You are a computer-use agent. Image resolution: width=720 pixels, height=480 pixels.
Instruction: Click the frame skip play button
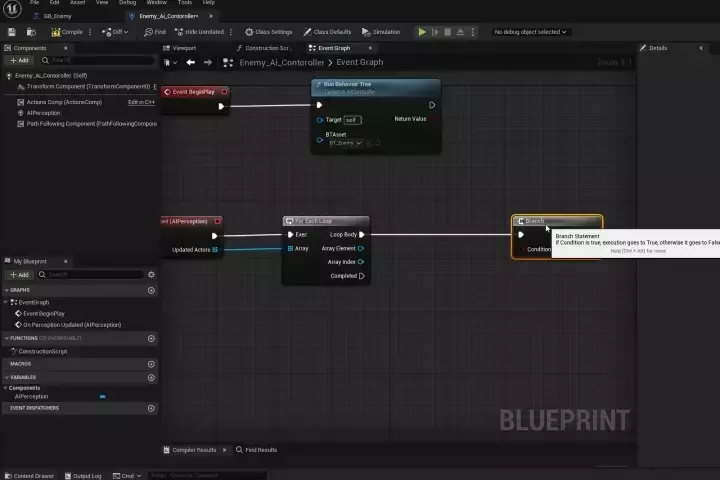tap(435, 32)
